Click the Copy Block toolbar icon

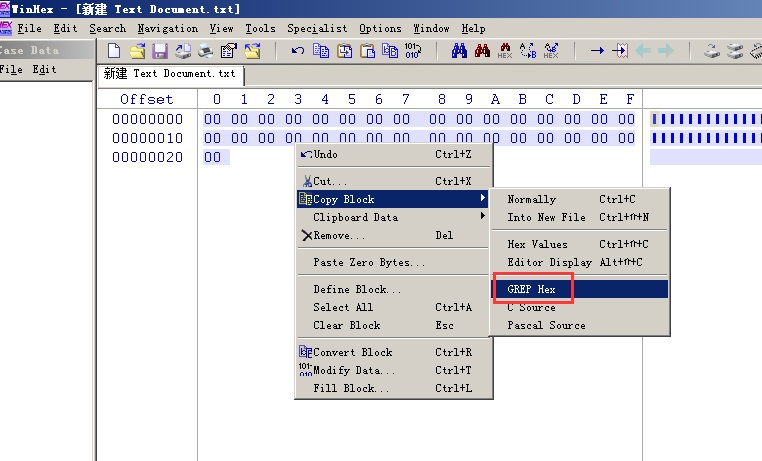(321, 51)
